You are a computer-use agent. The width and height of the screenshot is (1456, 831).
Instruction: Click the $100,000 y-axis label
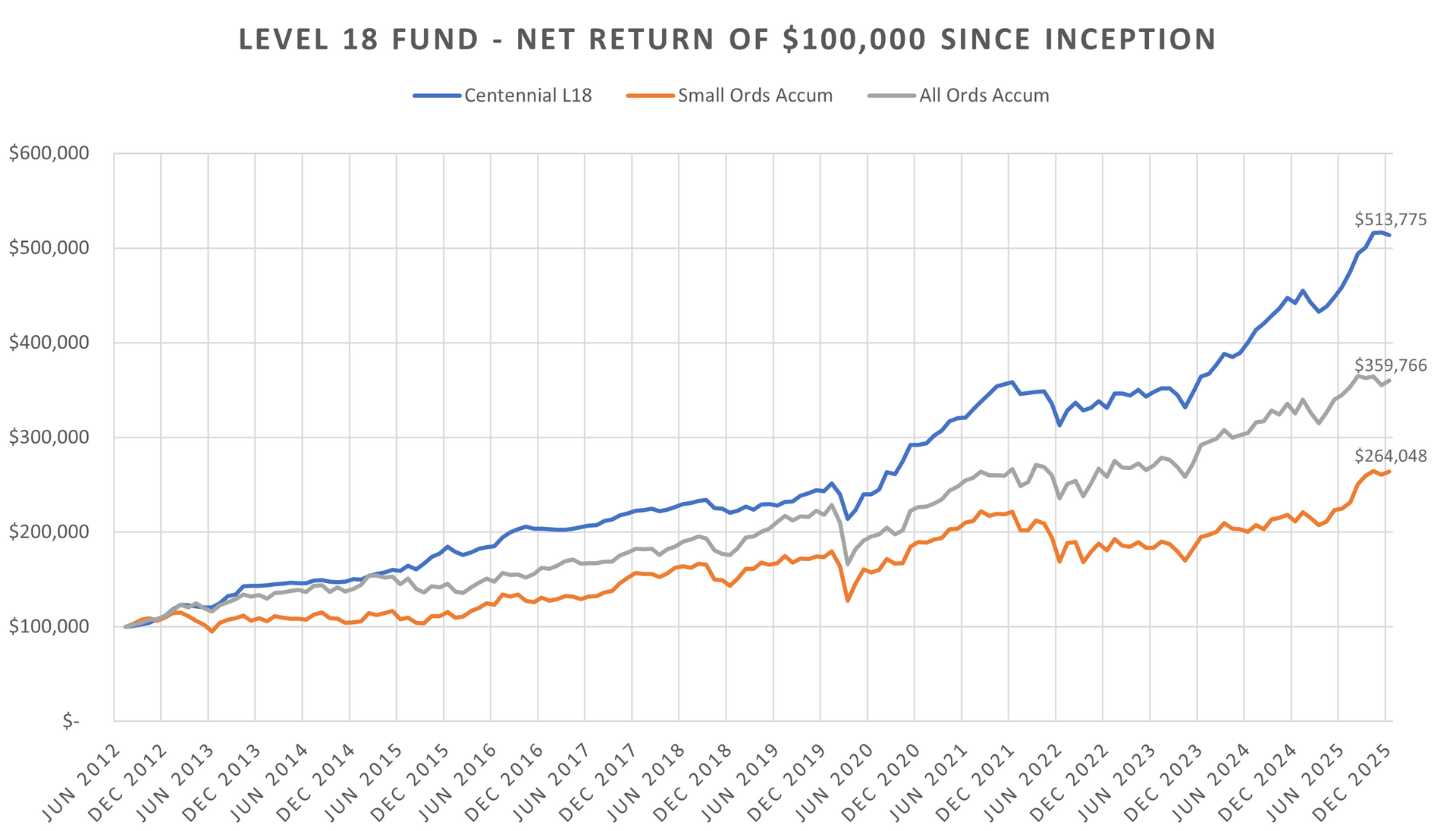click(x=49, y=627)
